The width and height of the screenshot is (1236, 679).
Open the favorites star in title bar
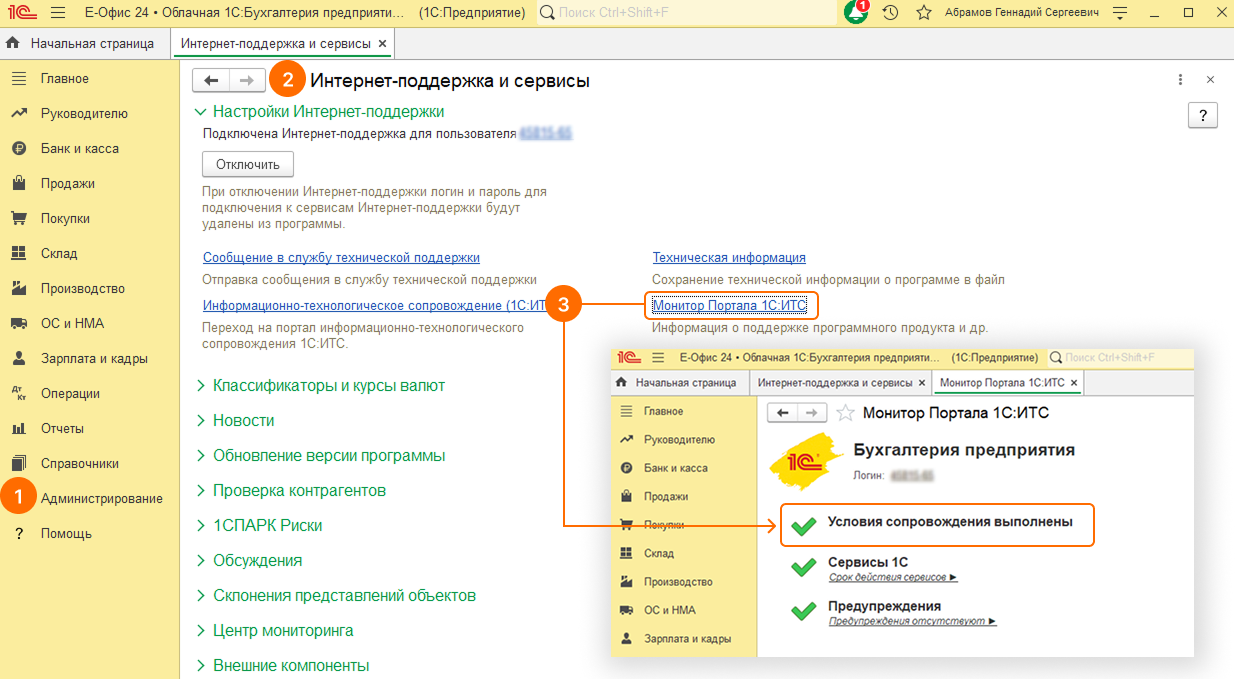tap(924, 13)
